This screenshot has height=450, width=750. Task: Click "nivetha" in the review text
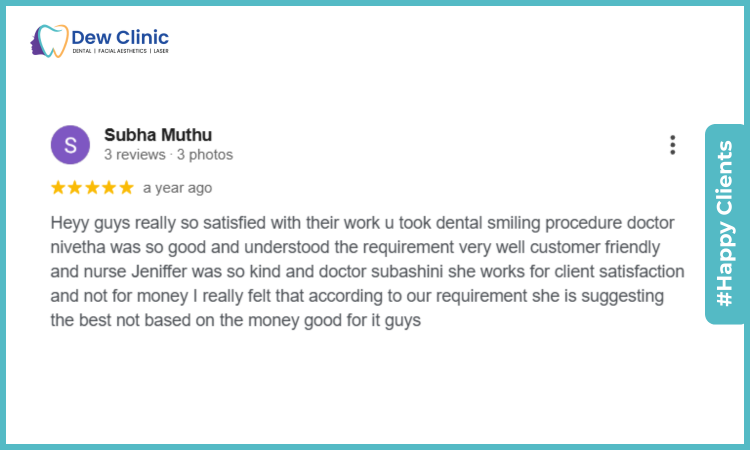[x=77, y=246]
